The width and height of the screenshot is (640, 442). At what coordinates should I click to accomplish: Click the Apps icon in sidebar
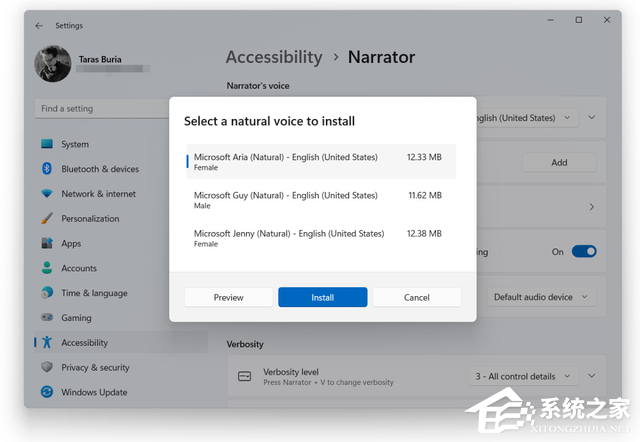coord(46,243)
